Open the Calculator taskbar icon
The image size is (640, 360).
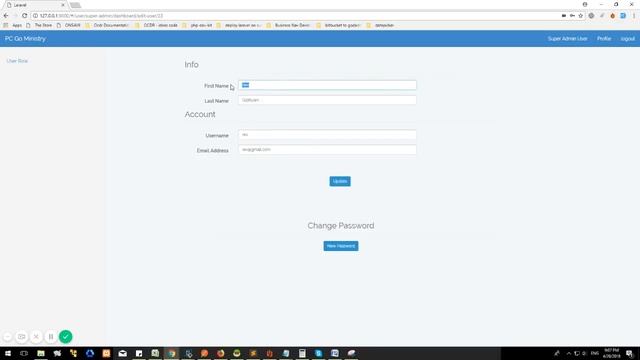click(302, 353)
